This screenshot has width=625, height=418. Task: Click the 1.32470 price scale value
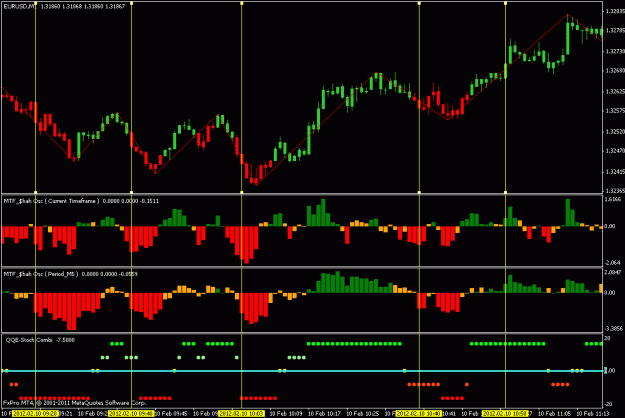[x=615, y=151]
